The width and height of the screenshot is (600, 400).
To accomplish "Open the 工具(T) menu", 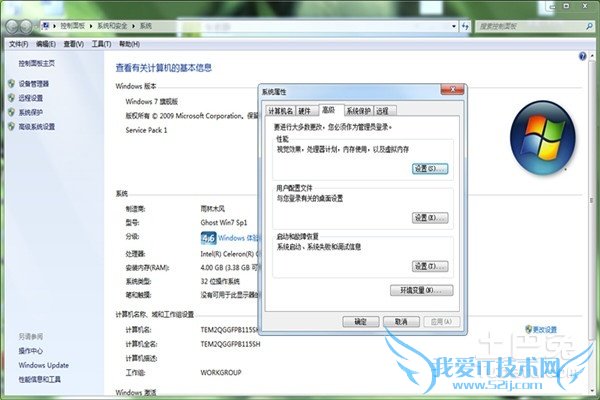I will 101,44.
